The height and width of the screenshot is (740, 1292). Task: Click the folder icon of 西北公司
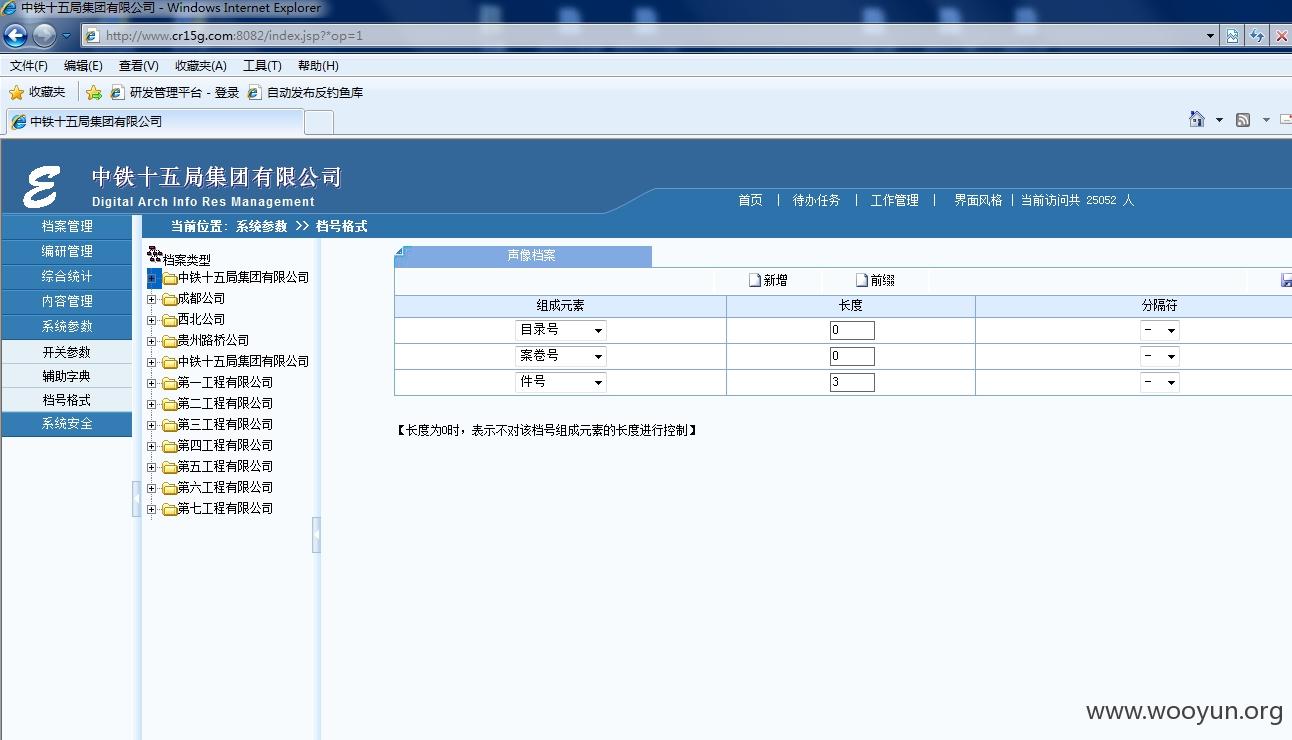(x=169, y=320)
